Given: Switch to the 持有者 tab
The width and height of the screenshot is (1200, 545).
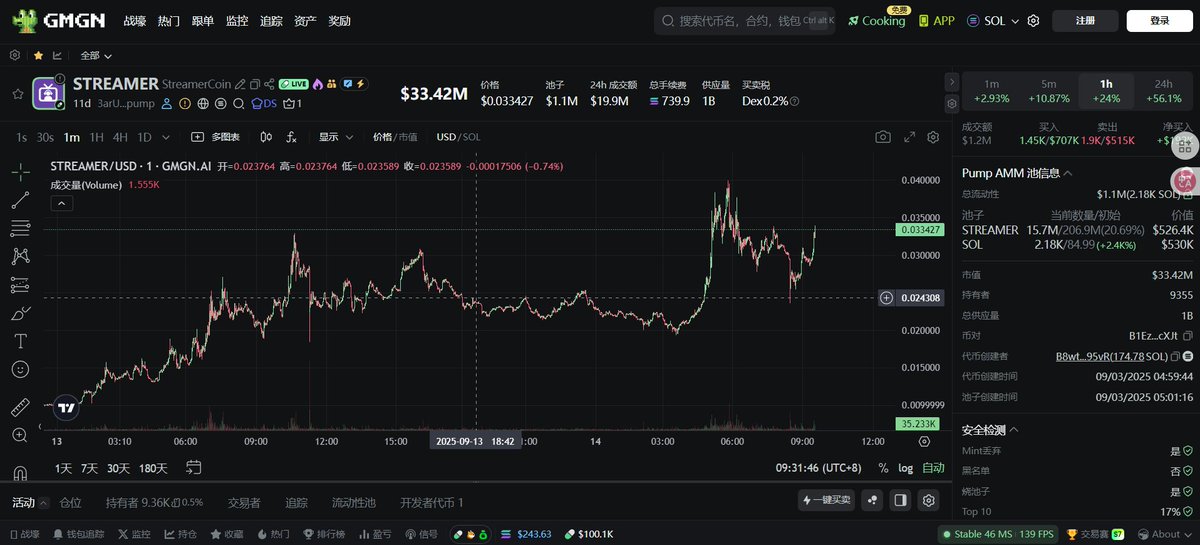Looking at the screenshot, I should [x=154, y=502].
